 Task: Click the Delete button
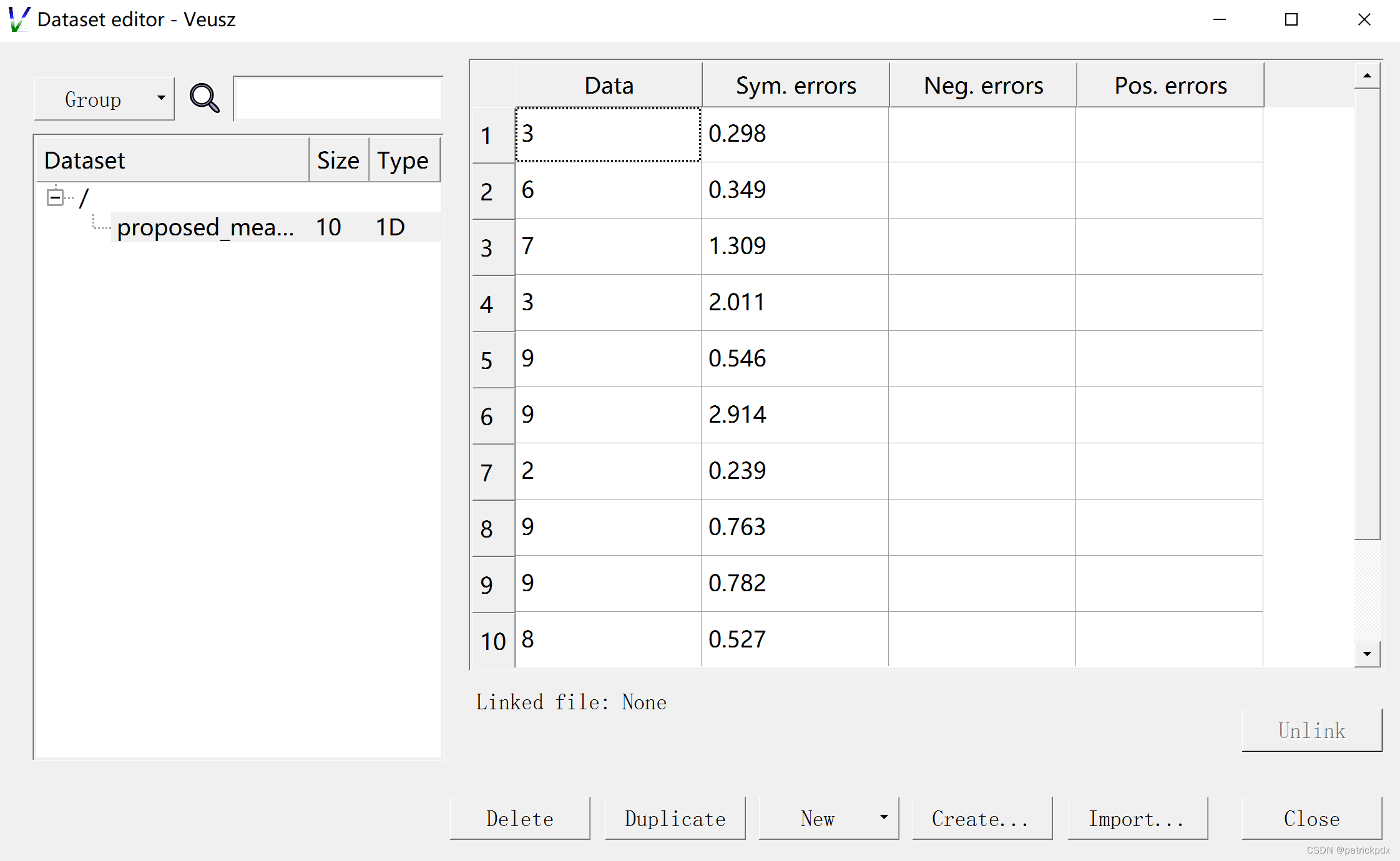[x=519, y=818]
